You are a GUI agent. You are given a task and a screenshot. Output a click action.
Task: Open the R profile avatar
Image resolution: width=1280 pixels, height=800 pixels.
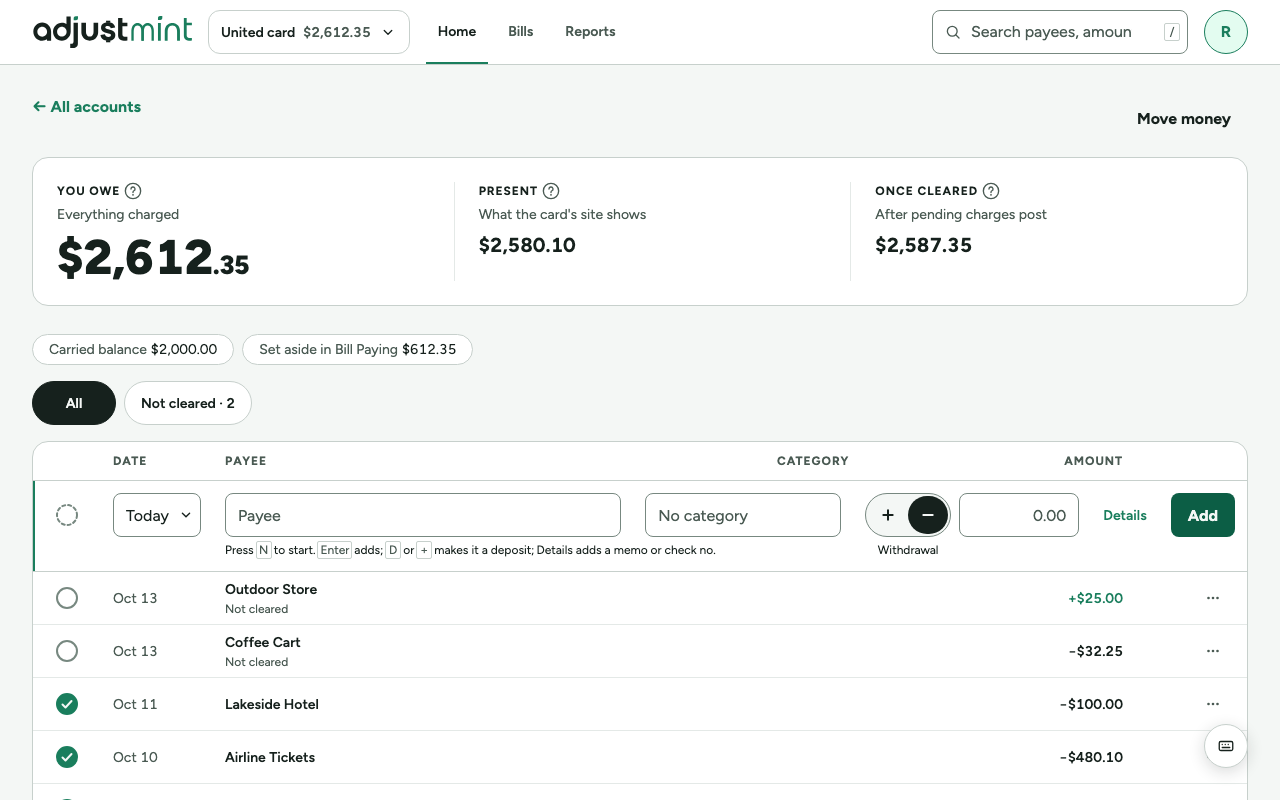tap(1226, 32)
